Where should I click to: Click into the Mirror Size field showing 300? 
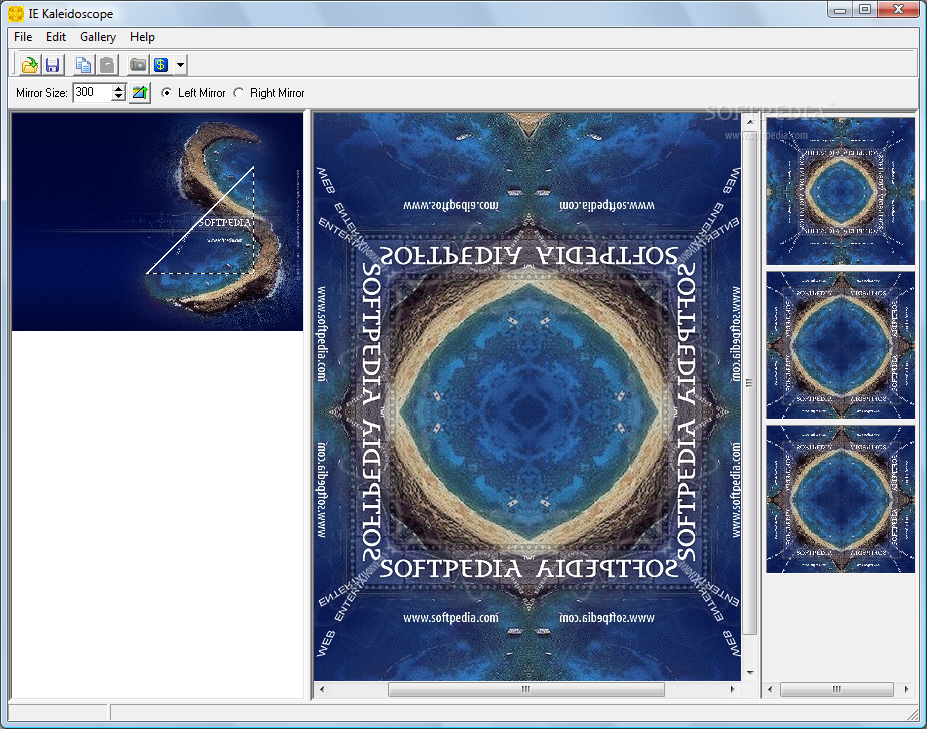coord(92,92)
